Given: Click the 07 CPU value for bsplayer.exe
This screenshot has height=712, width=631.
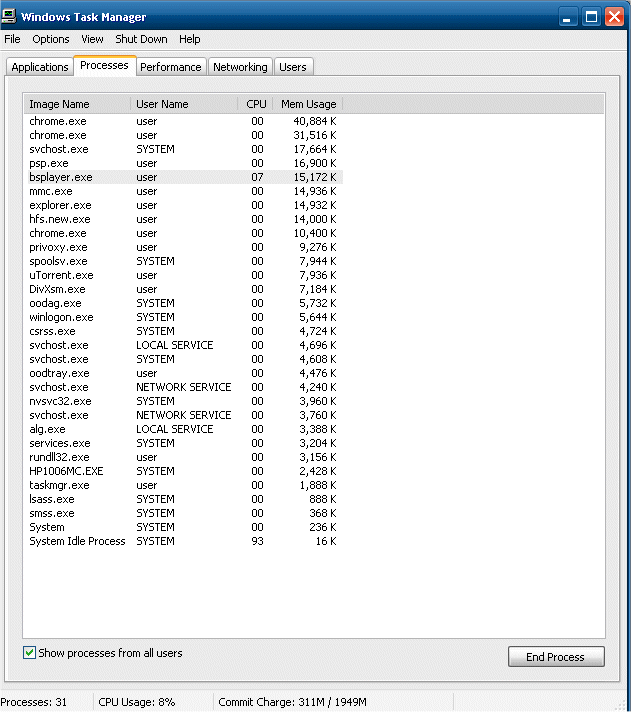Looking at the screenshot, I should [257, 177].
